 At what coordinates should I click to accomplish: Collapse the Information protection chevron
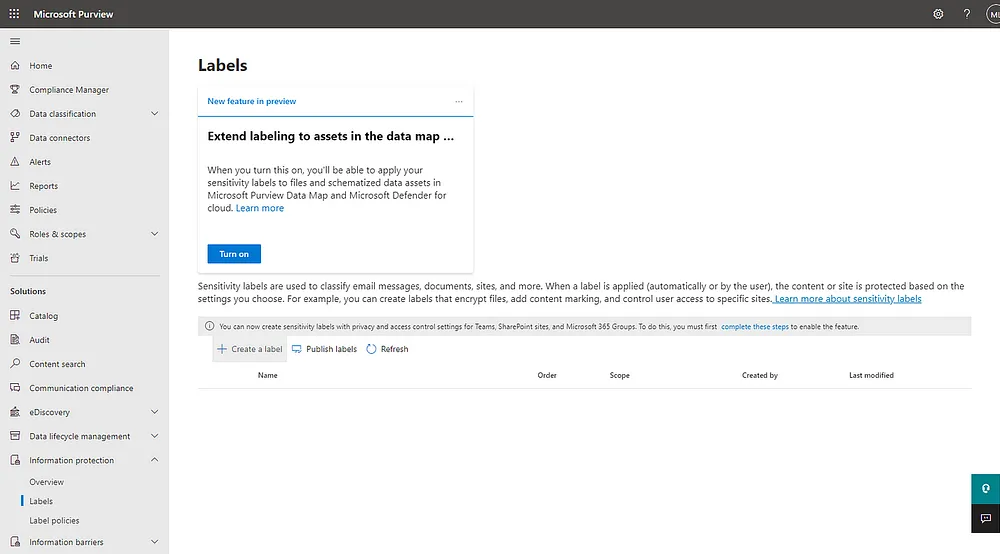click(154, 460)
